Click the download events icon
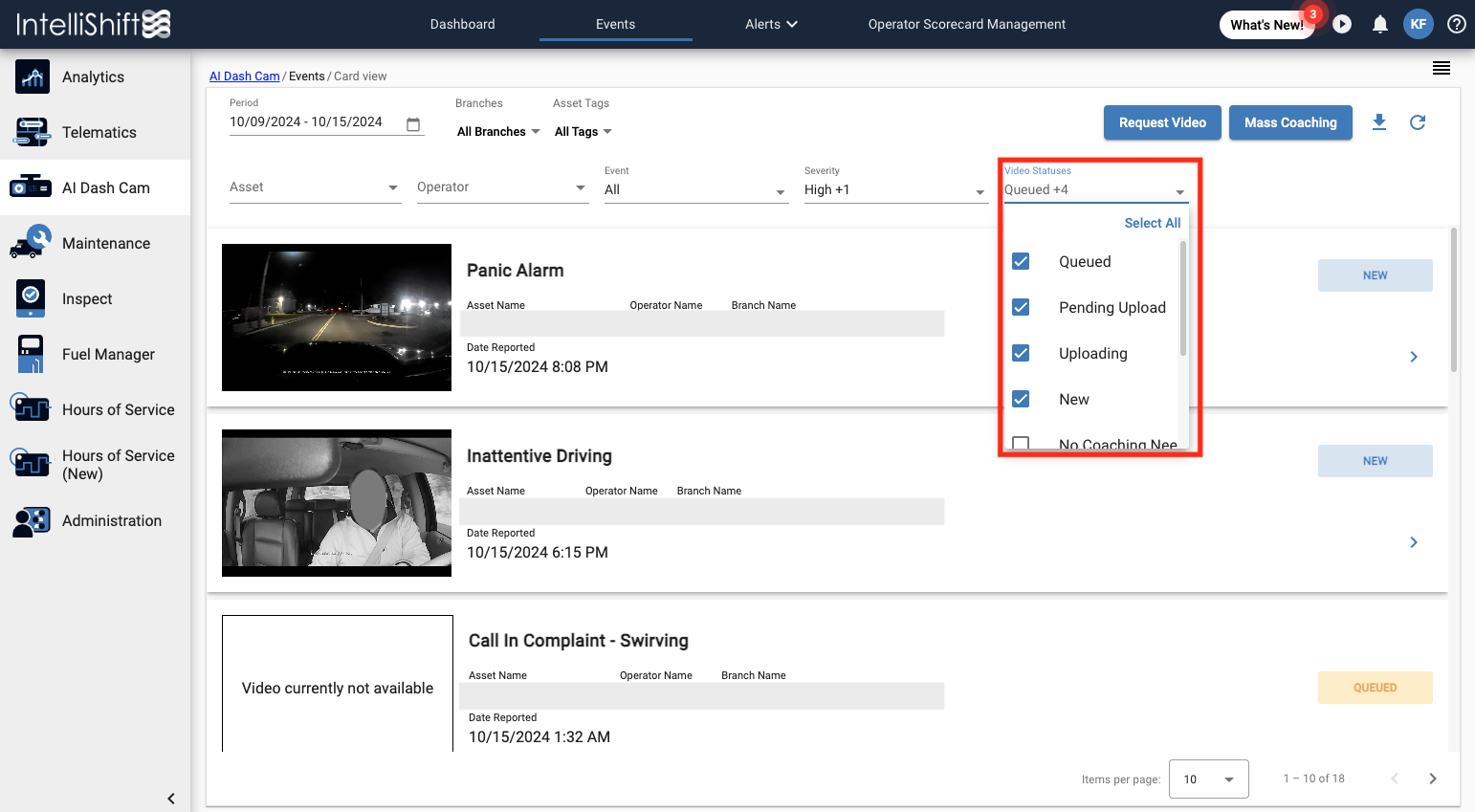Viewport: 1475px width, 812px height. (1378, 122)
